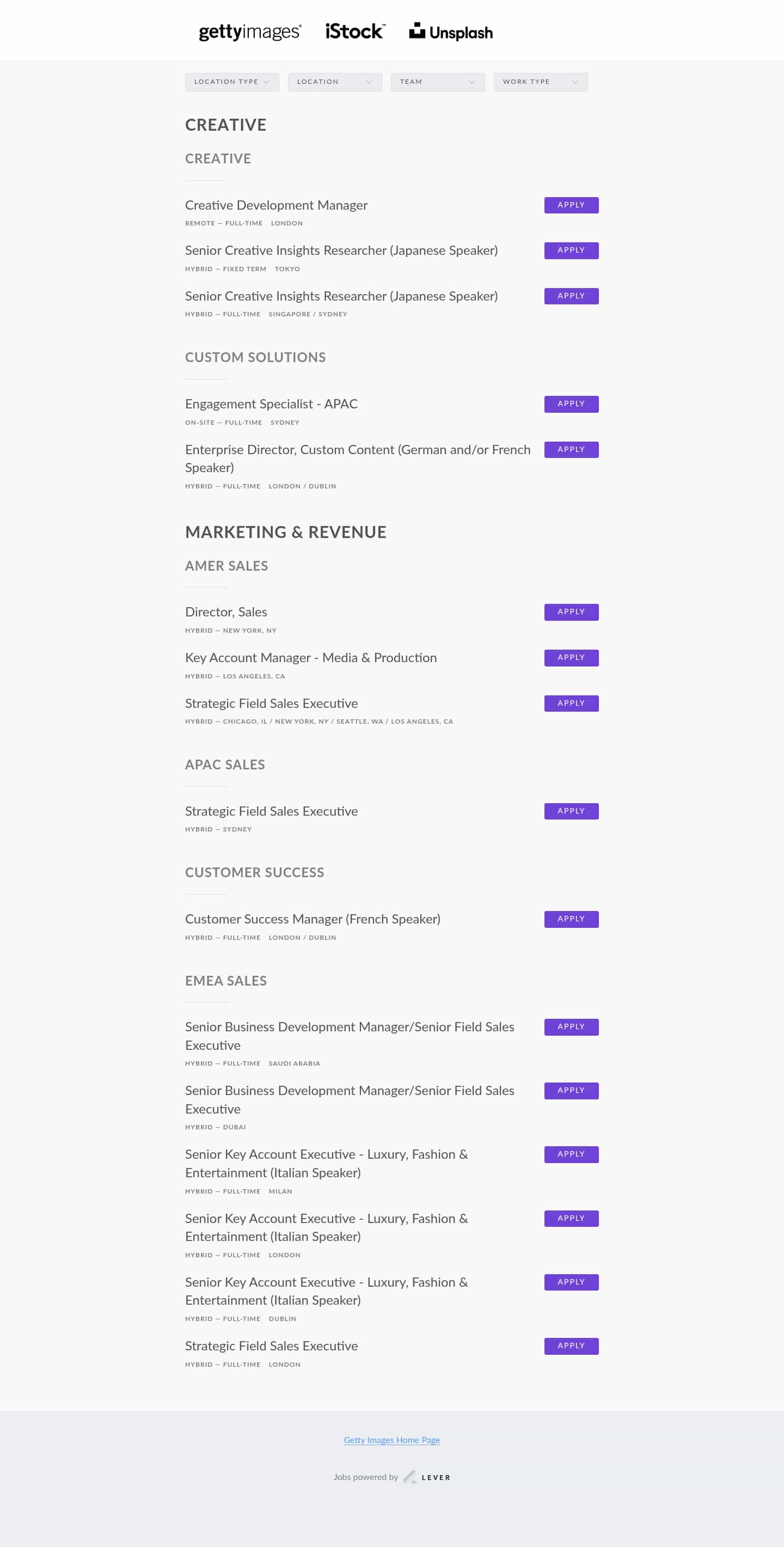This screenshot has width=784, height=1547.
Task: Apply for Creative Development Manager
Action: (571, 205)
